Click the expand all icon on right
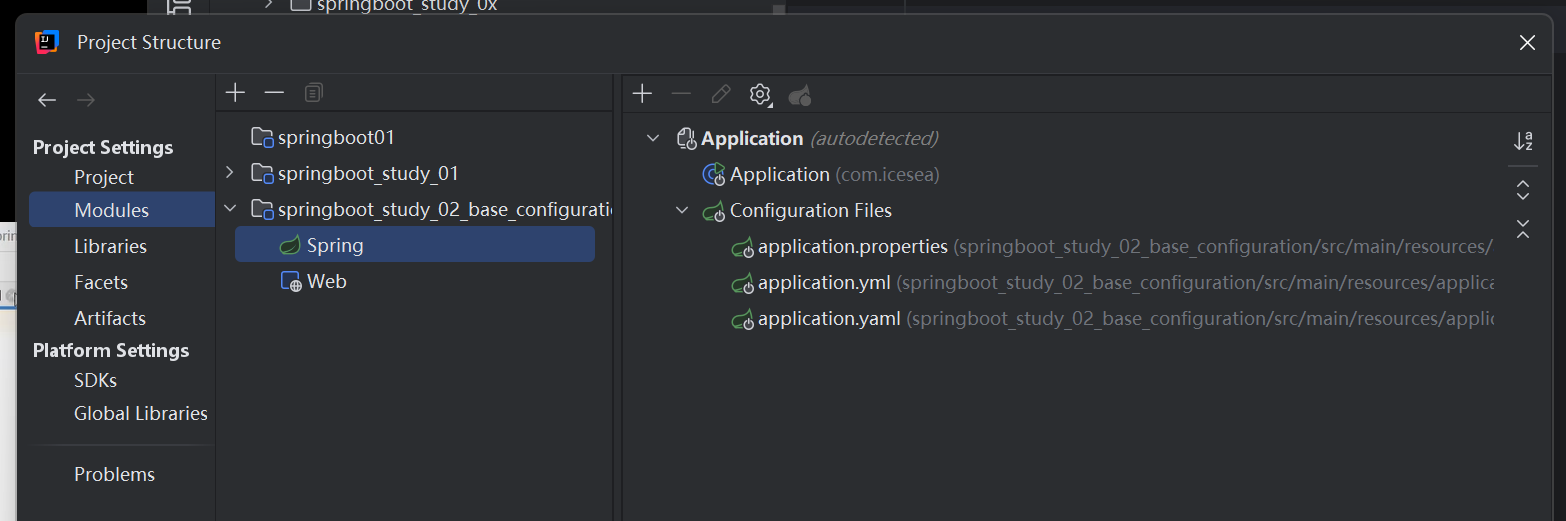 point(1523,189)
